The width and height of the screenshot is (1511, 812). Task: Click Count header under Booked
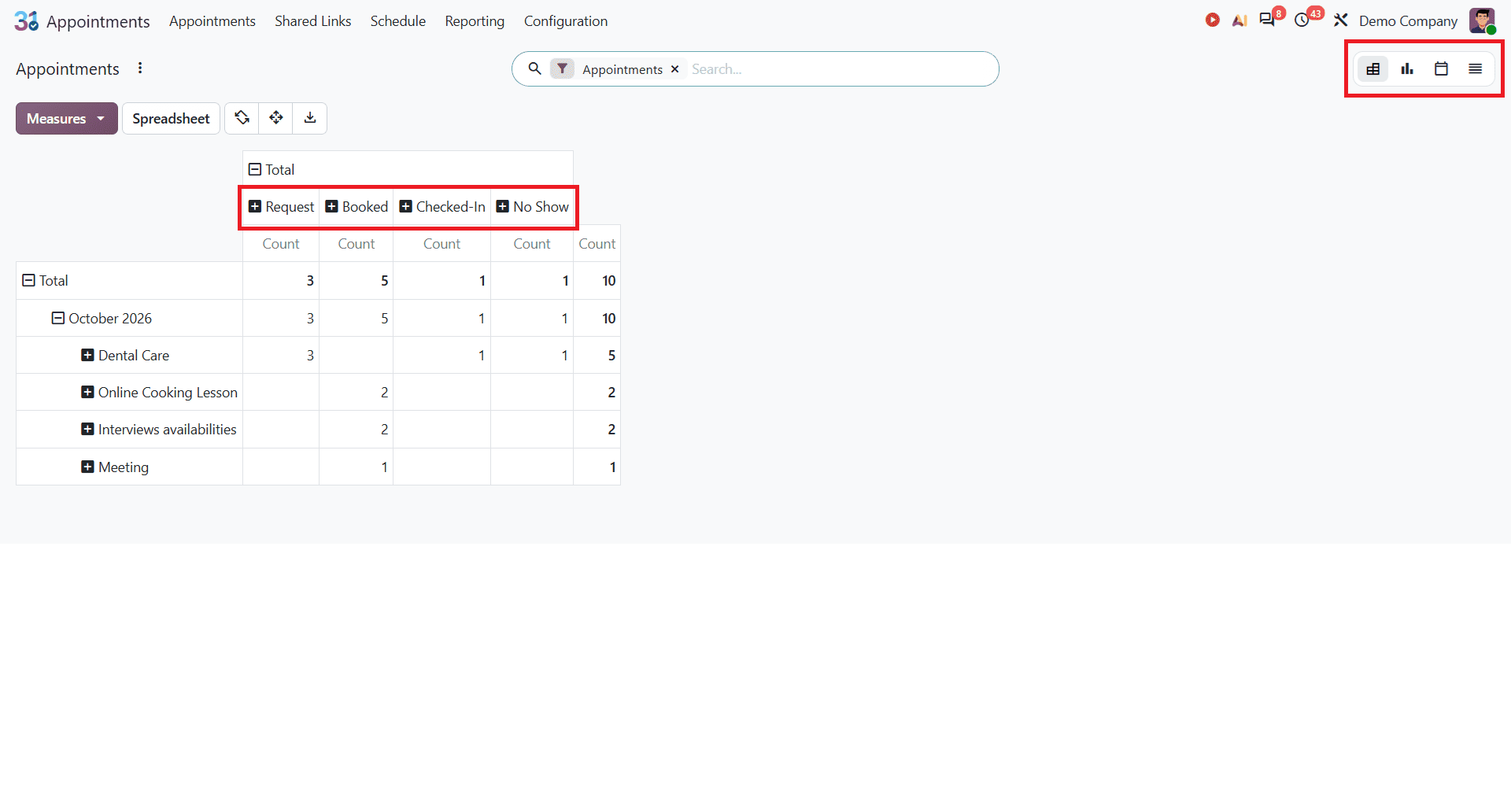pos(357,244)
